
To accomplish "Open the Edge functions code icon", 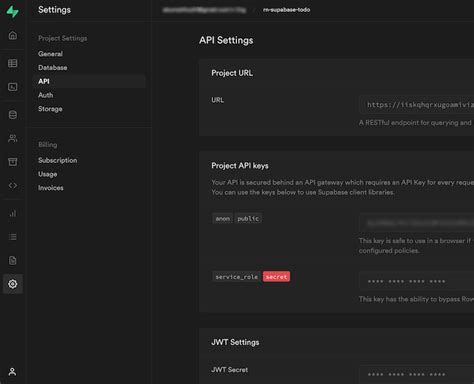I will click(x=13, y=185).
